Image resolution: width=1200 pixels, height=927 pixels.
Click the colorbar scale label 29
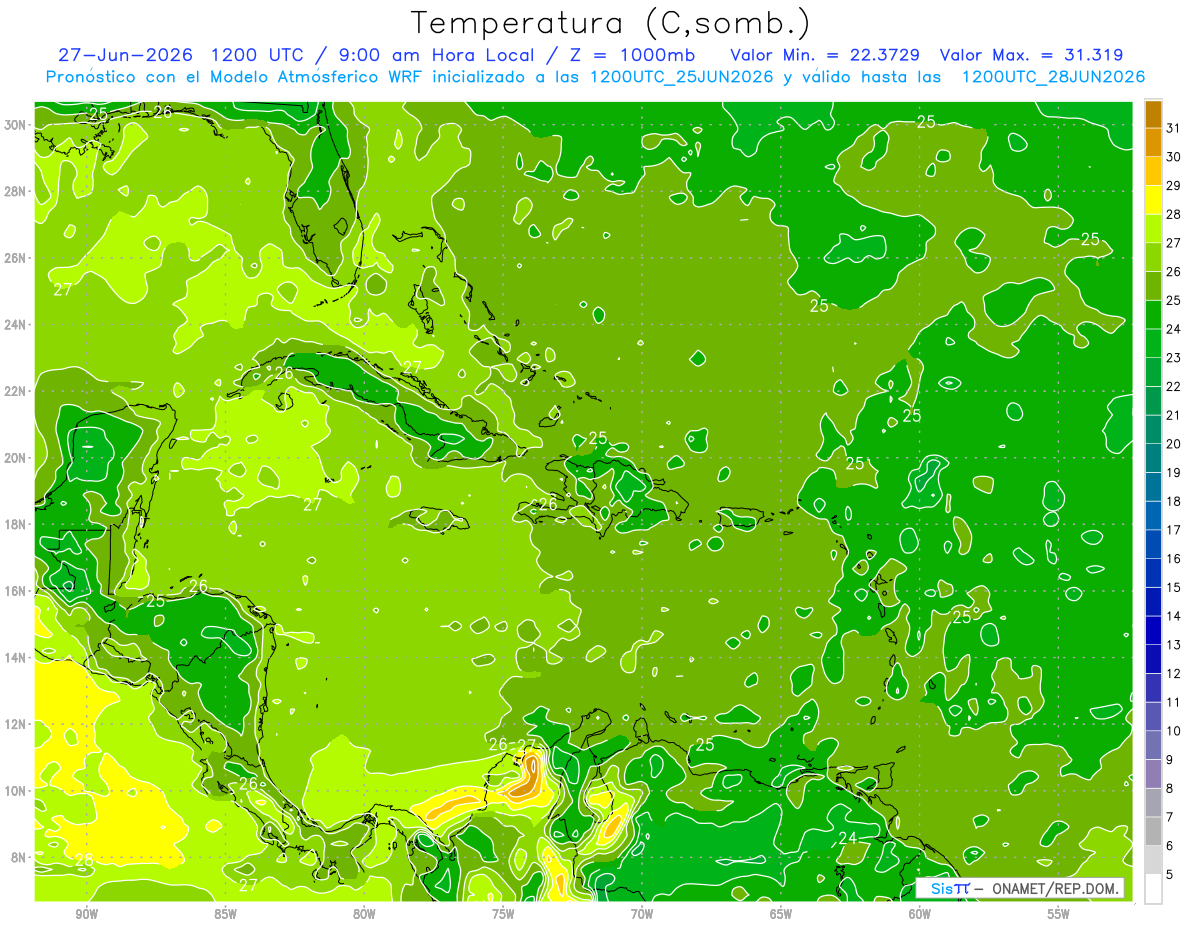coord(1173,186)
